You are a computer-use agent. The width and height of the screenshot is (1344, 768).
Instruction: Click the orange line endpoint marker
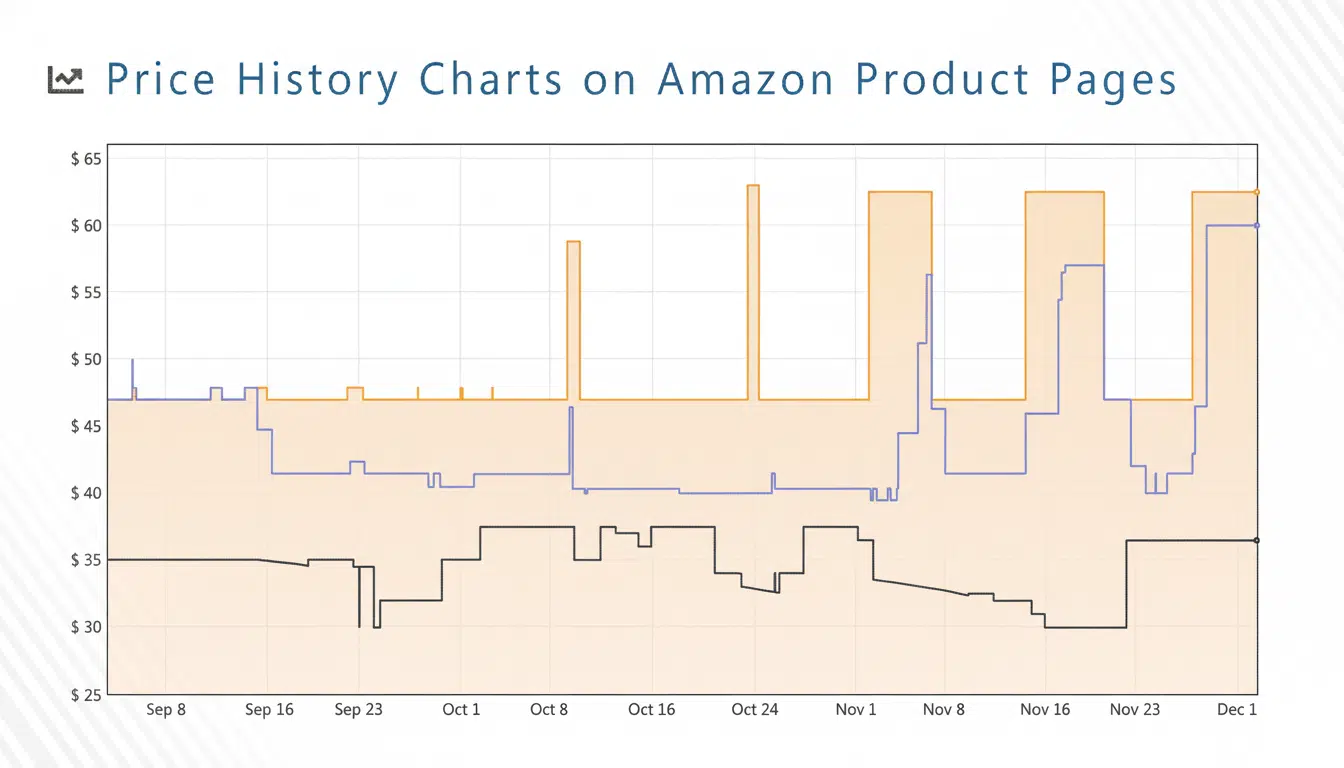[x=1257, y=192]
